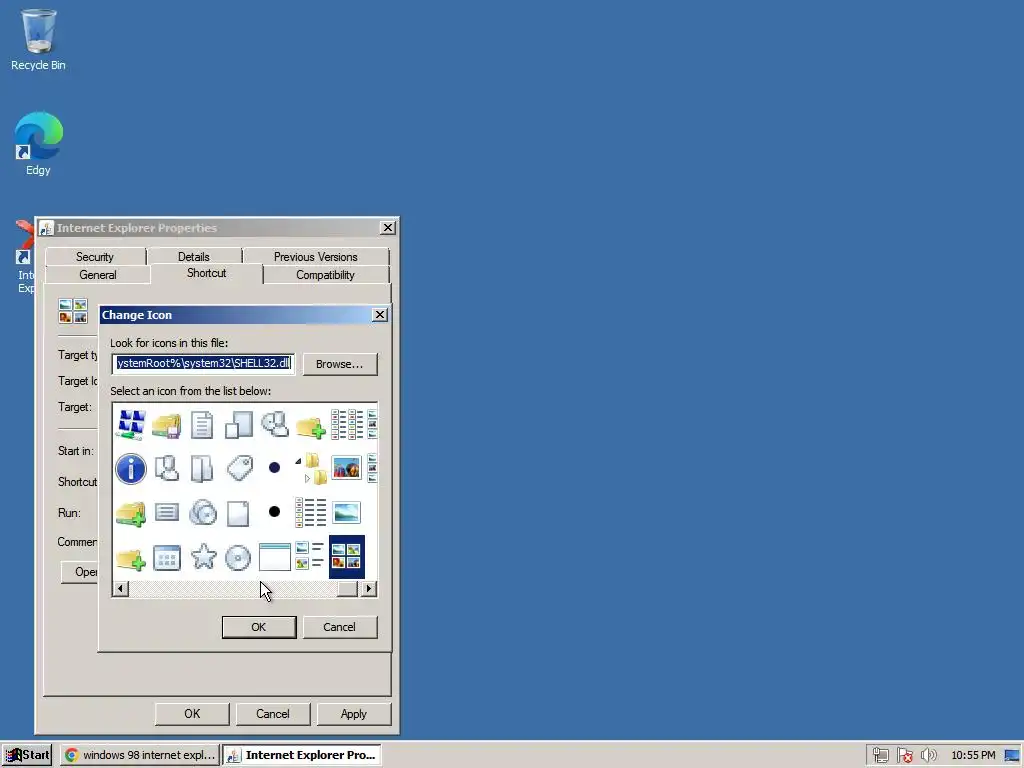The image size is (1024, 768).
Task: Click the icon list scroll left arrow
Action: (120, 589)
